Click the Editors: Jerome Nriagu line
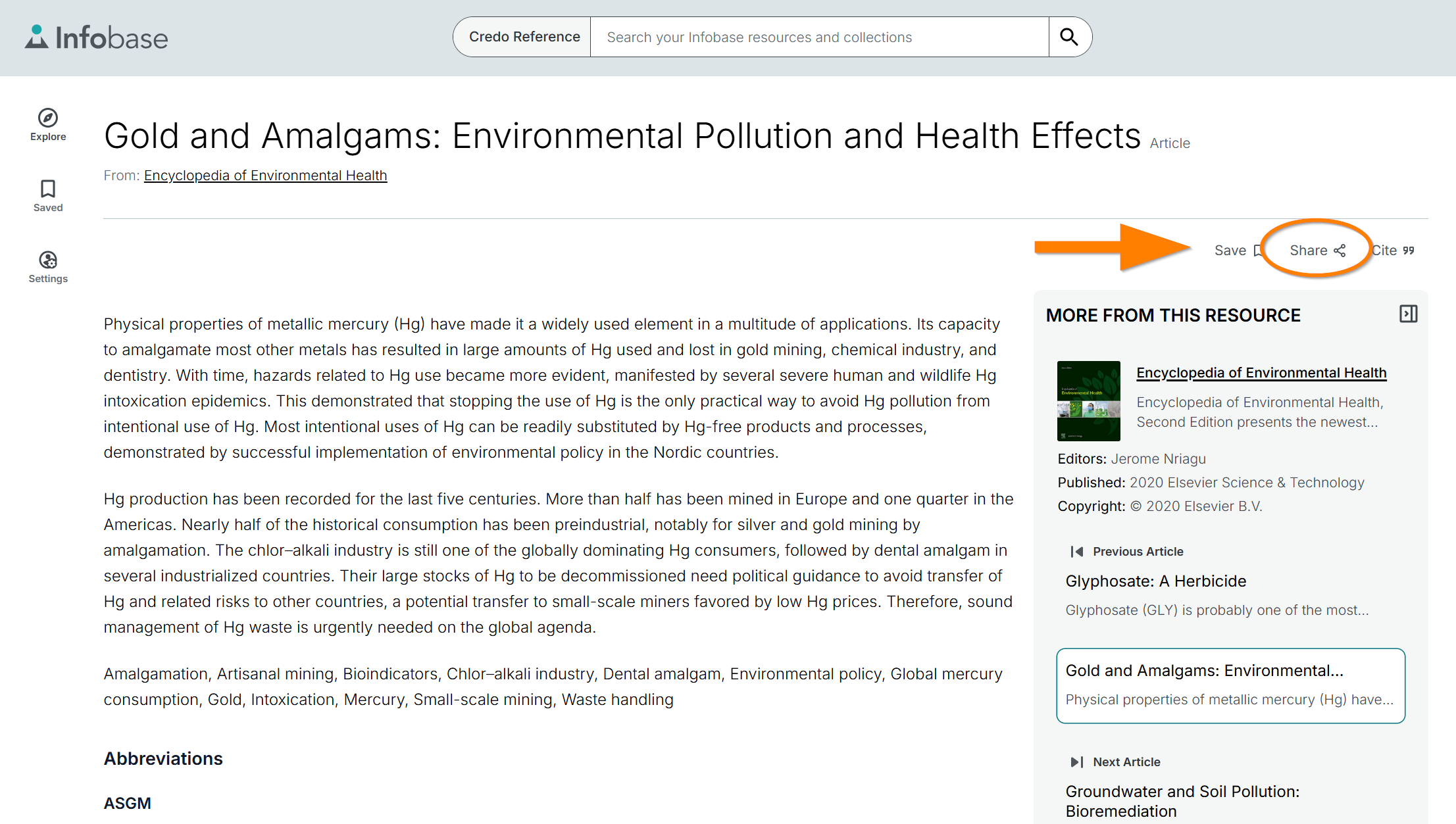 [x=1132, y=459]
